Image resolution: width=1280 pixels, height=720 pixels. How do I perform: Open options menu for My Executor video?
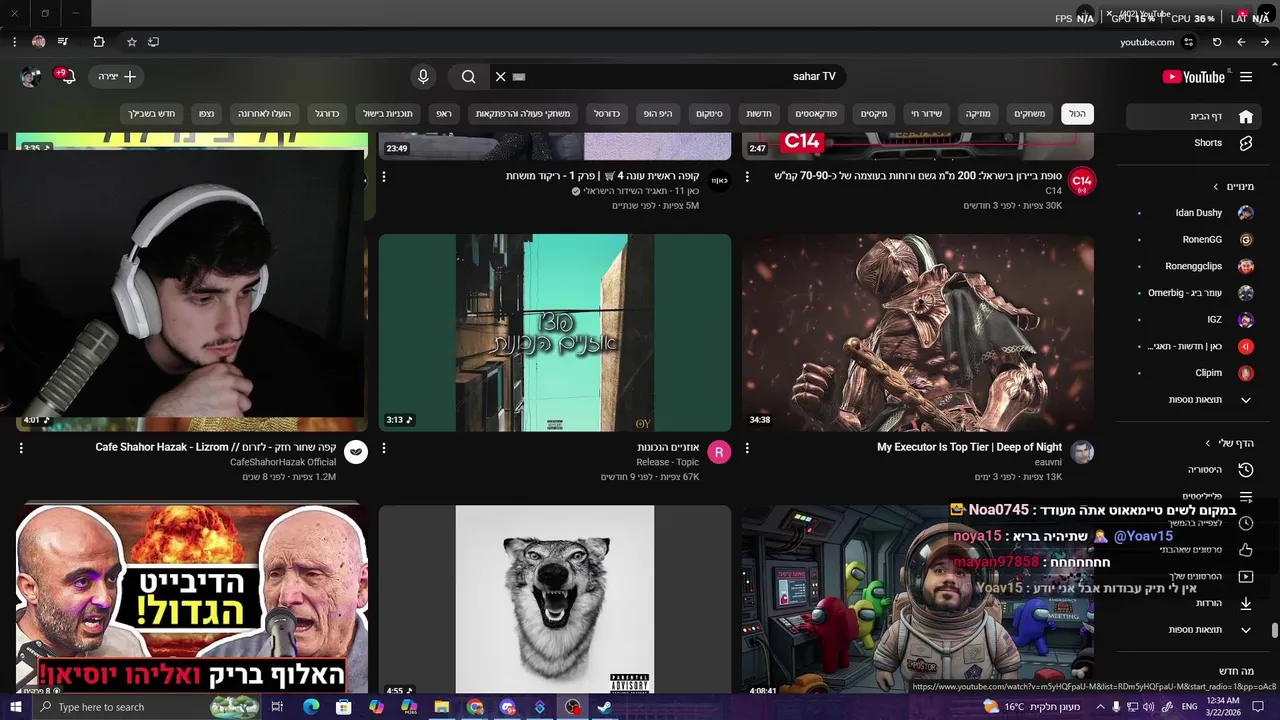[x=747, y=448]
